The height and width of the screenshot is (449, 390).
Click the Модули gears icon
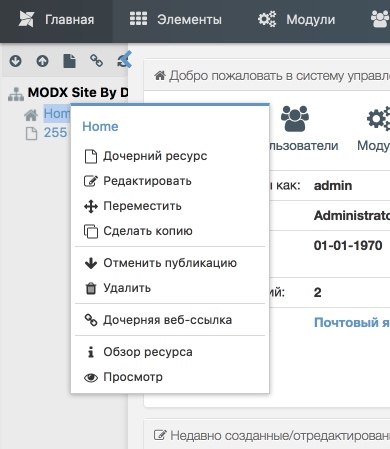tap(267, 19)
